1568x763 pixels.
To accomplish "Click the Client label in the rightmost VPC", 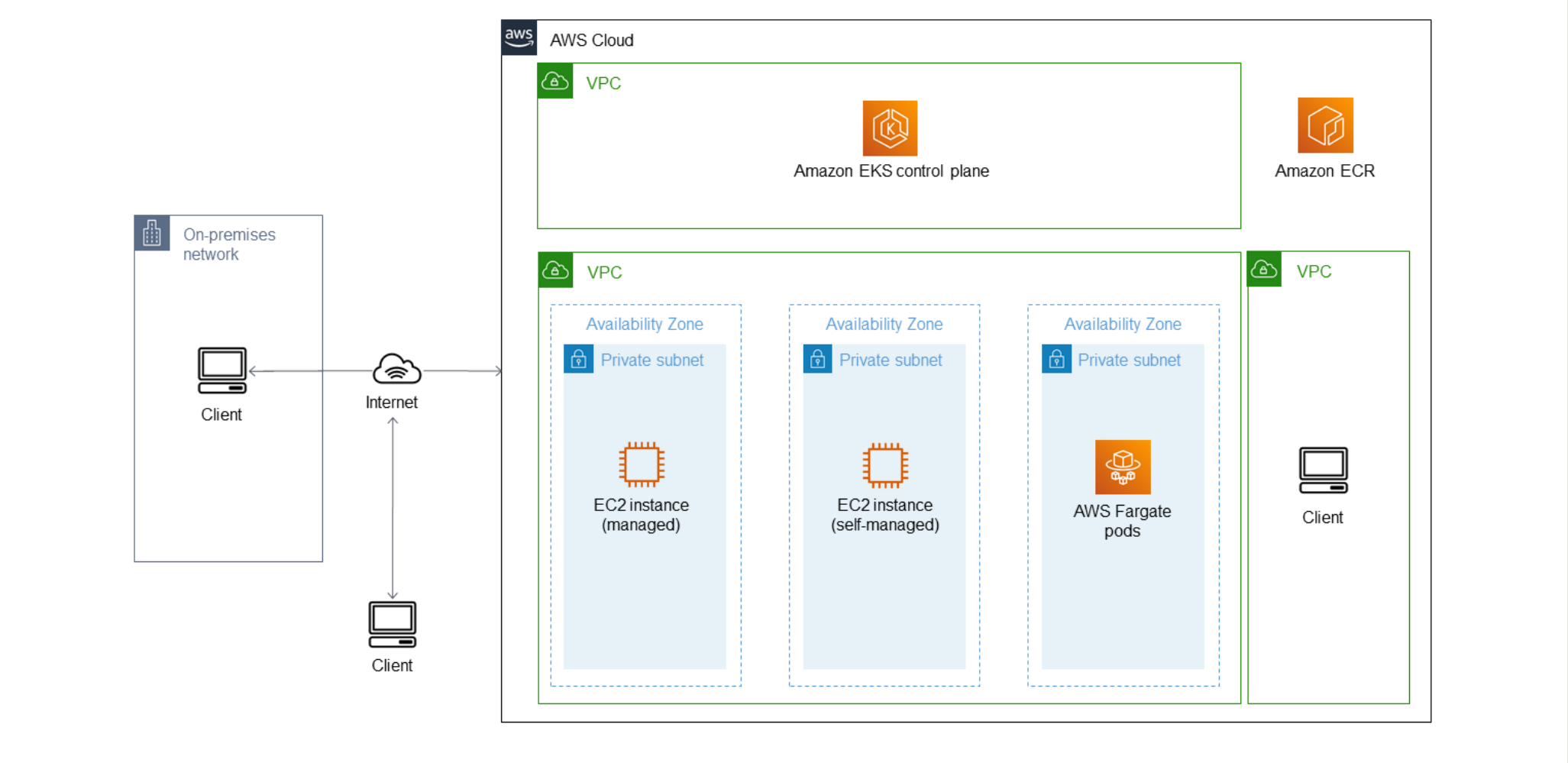I will 1323,518.
